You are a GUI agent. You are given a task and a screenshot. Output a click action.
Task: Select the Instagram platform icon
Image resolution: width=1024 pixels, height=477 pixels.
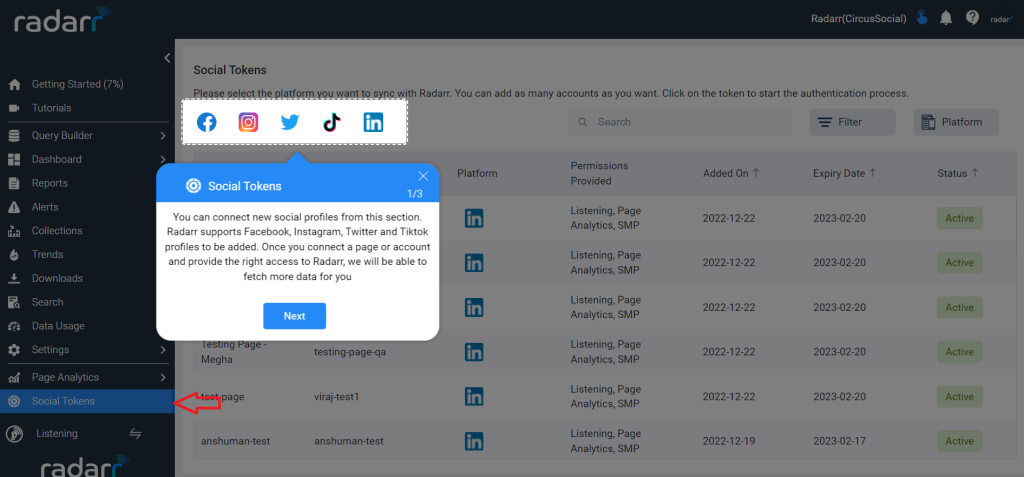(248, 122)
